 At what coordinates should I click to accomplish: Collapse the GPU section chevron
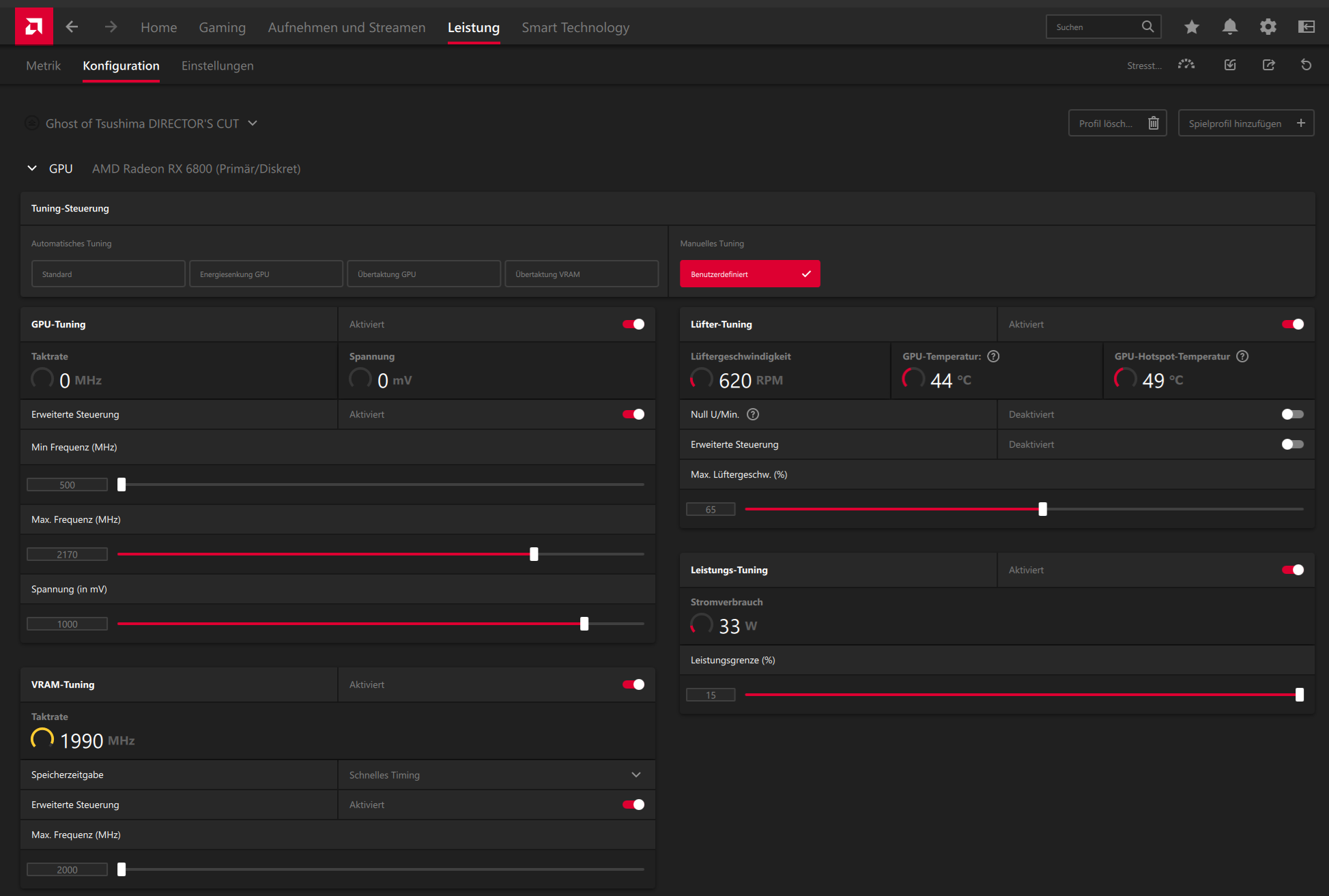tap(31, 168)
